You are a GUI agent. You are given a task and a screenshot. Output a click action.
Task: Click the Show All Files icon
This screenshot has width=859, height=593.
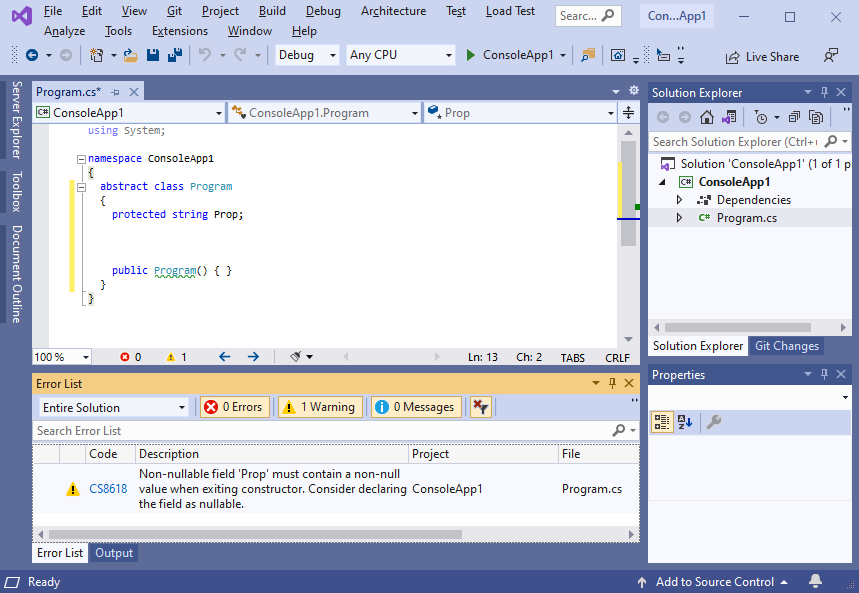coord(816,117)
